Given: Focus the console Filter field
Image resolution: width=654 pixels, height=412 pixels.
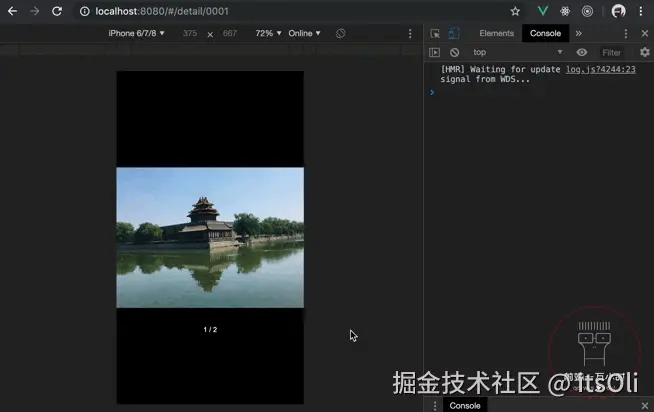Looking at the screenshot, I should (x=612, y=53).
